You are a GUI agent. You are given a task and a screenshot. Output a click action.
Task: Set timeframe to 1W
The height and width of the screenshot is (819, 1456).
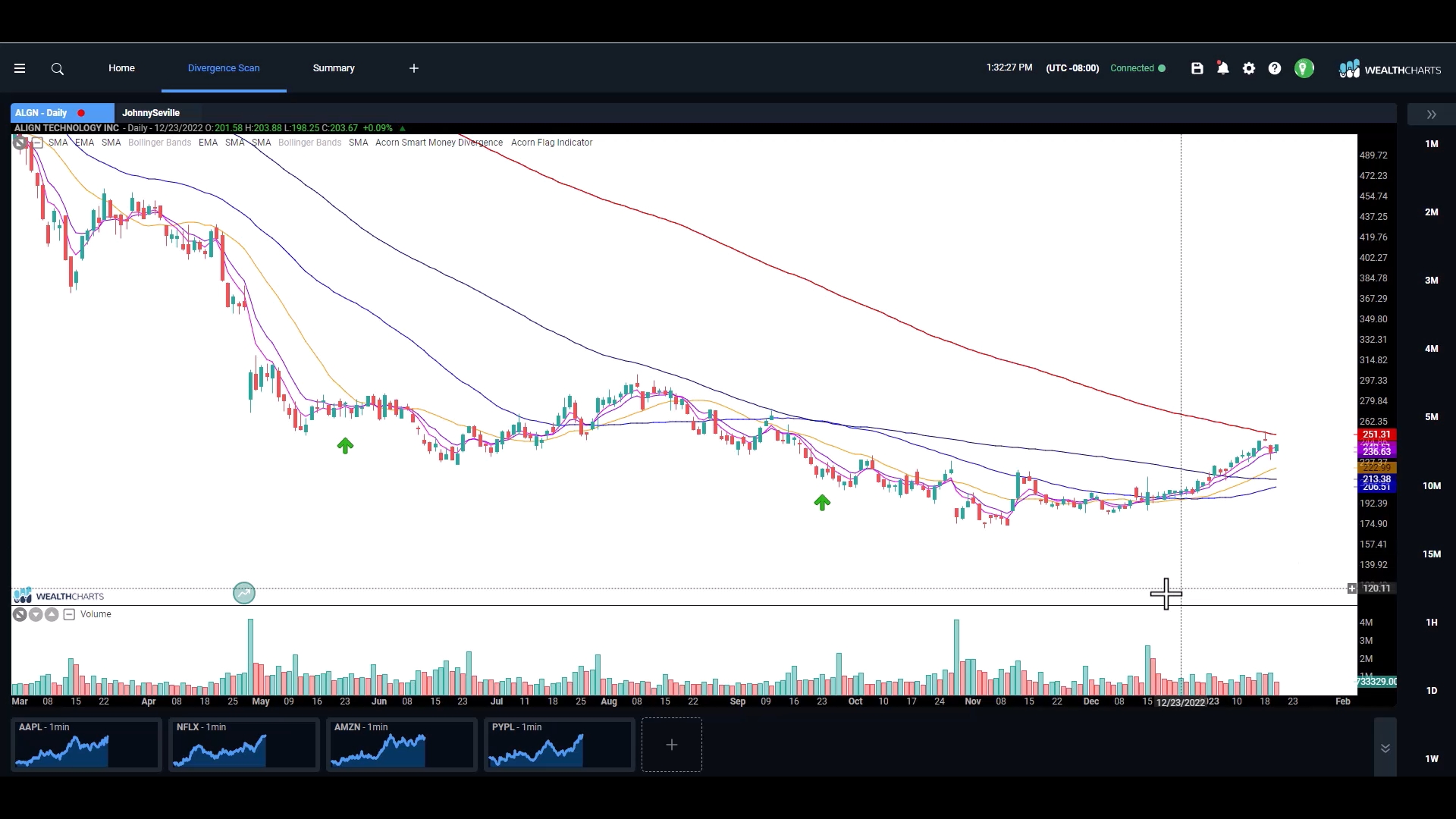pyautogui.click(x=1432, y=759)
